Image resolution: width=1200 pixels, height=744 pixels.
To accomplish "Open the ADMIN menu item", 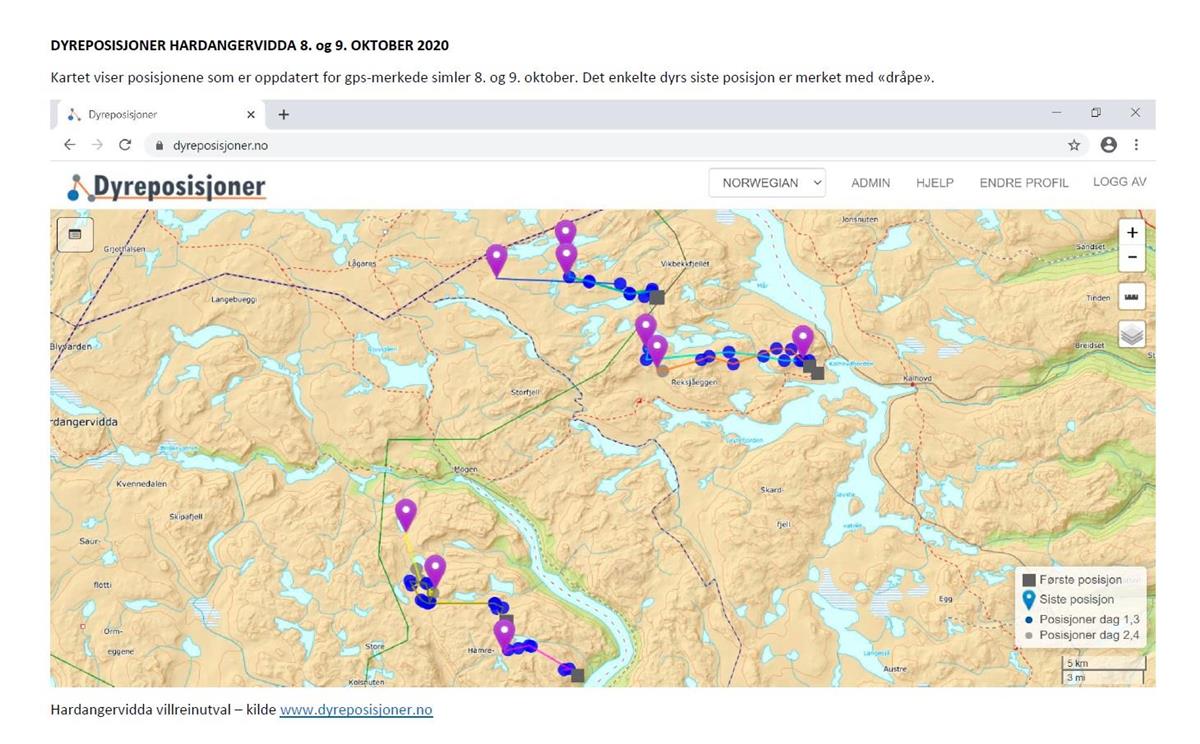I will coord(870,183).
